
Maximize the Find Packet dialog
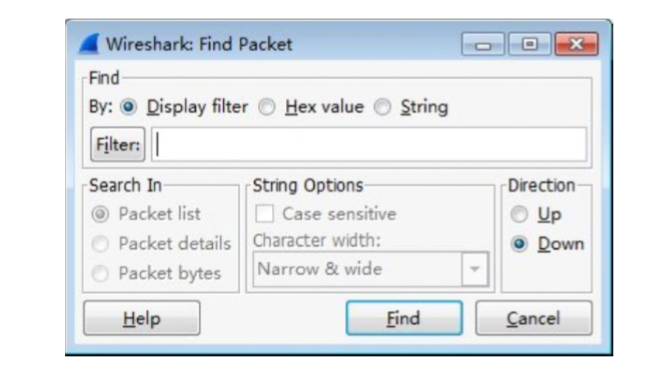click(x=529, y=44)
